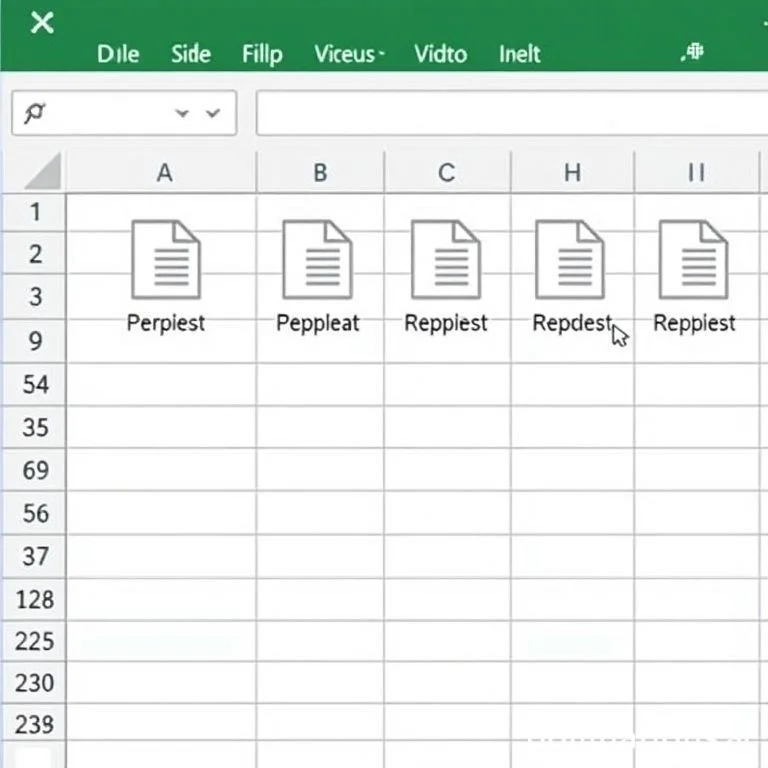The height and width of the screenshot is (768, 768).
Task: Select the Peppleat document icon
Action: pyautogui.click(x=317, y=260)
